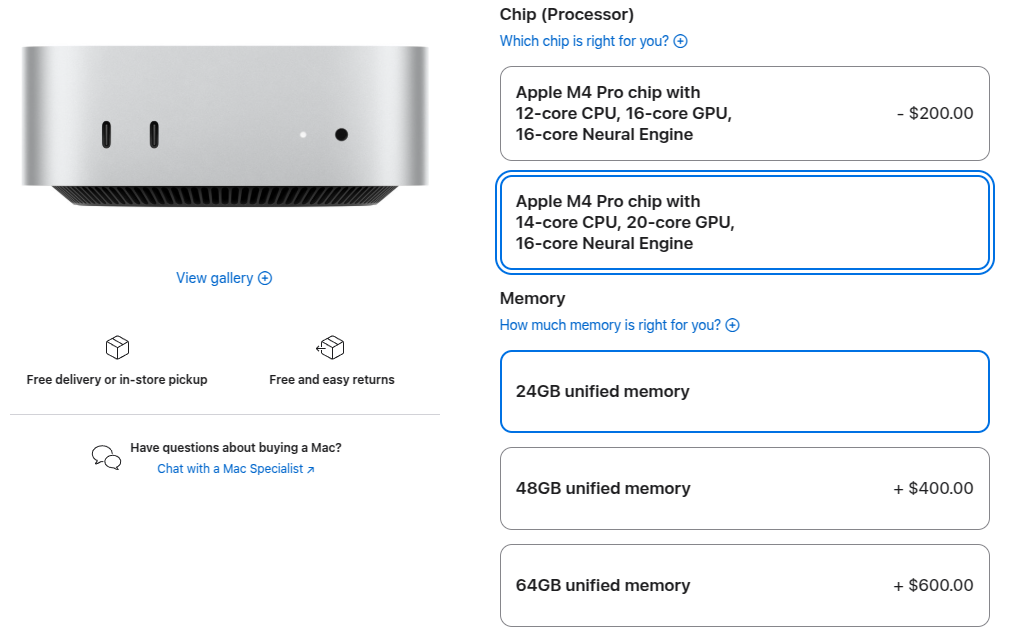The width and height of the screenshot is (1014, 636).
Task: Click 'Free and easy returns' text
Action: (x=332, y=380)
